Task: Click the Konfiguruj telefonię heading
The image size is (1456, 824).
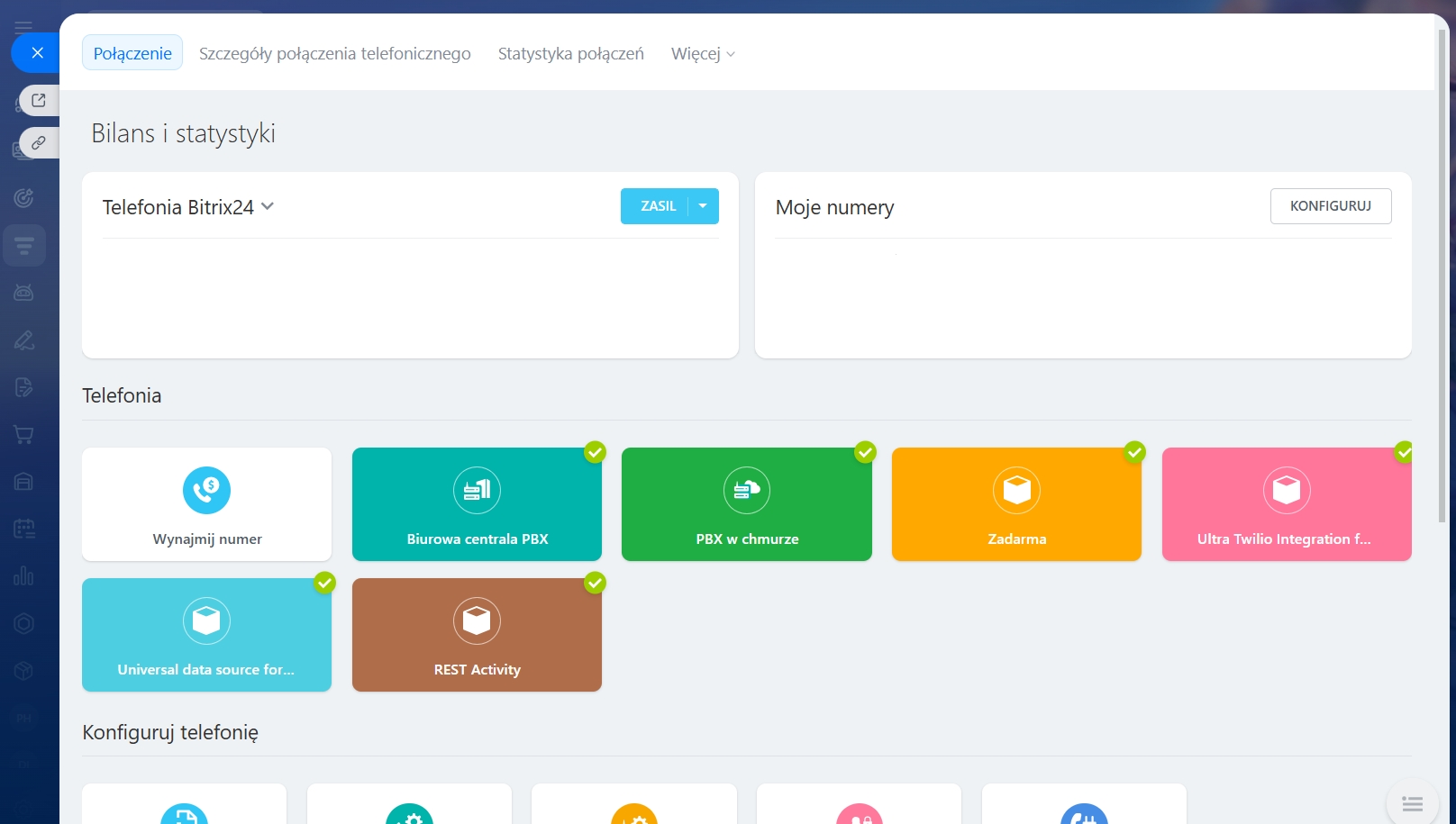Action: point(170,732)
